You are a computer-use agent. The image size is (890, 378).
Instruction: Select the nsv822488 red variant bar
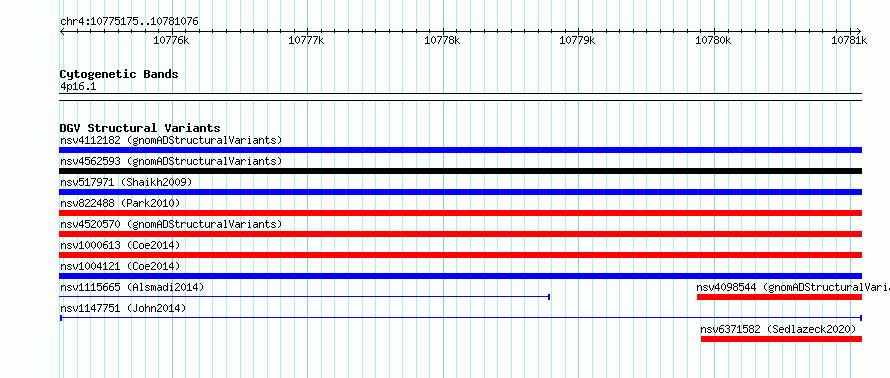point(460,213)
